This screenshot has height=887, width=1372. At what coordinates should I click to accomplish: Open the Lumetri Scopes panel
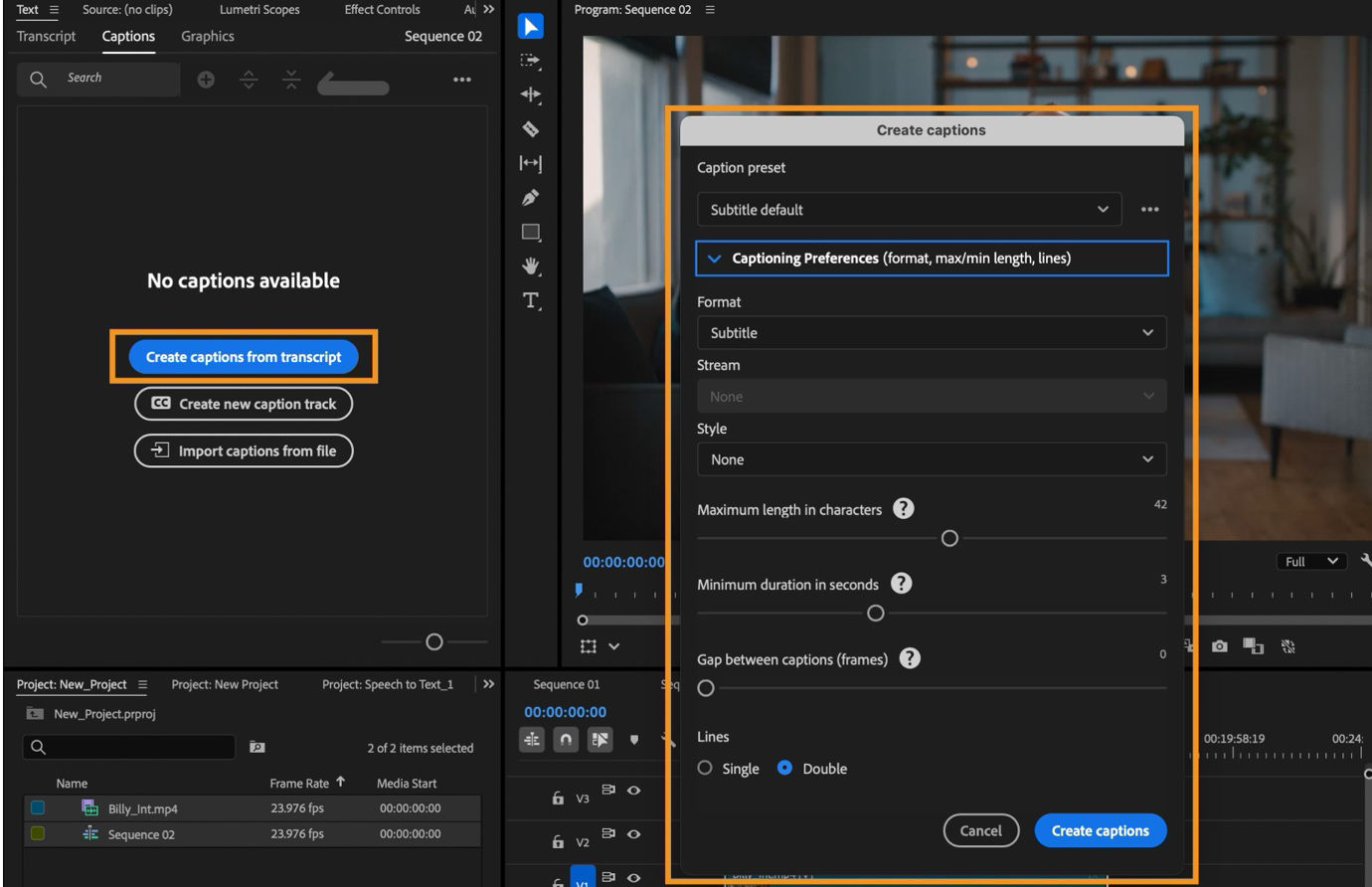click(258, 10)
